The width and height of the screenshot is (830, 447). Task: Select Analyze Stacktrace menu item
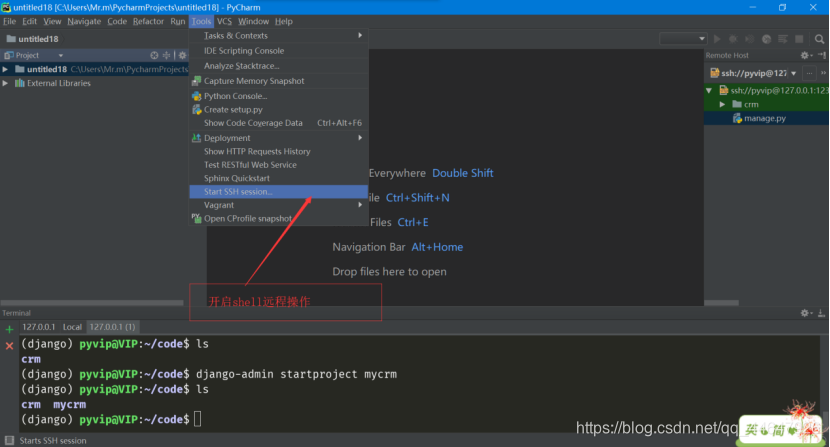click(278, 66)
